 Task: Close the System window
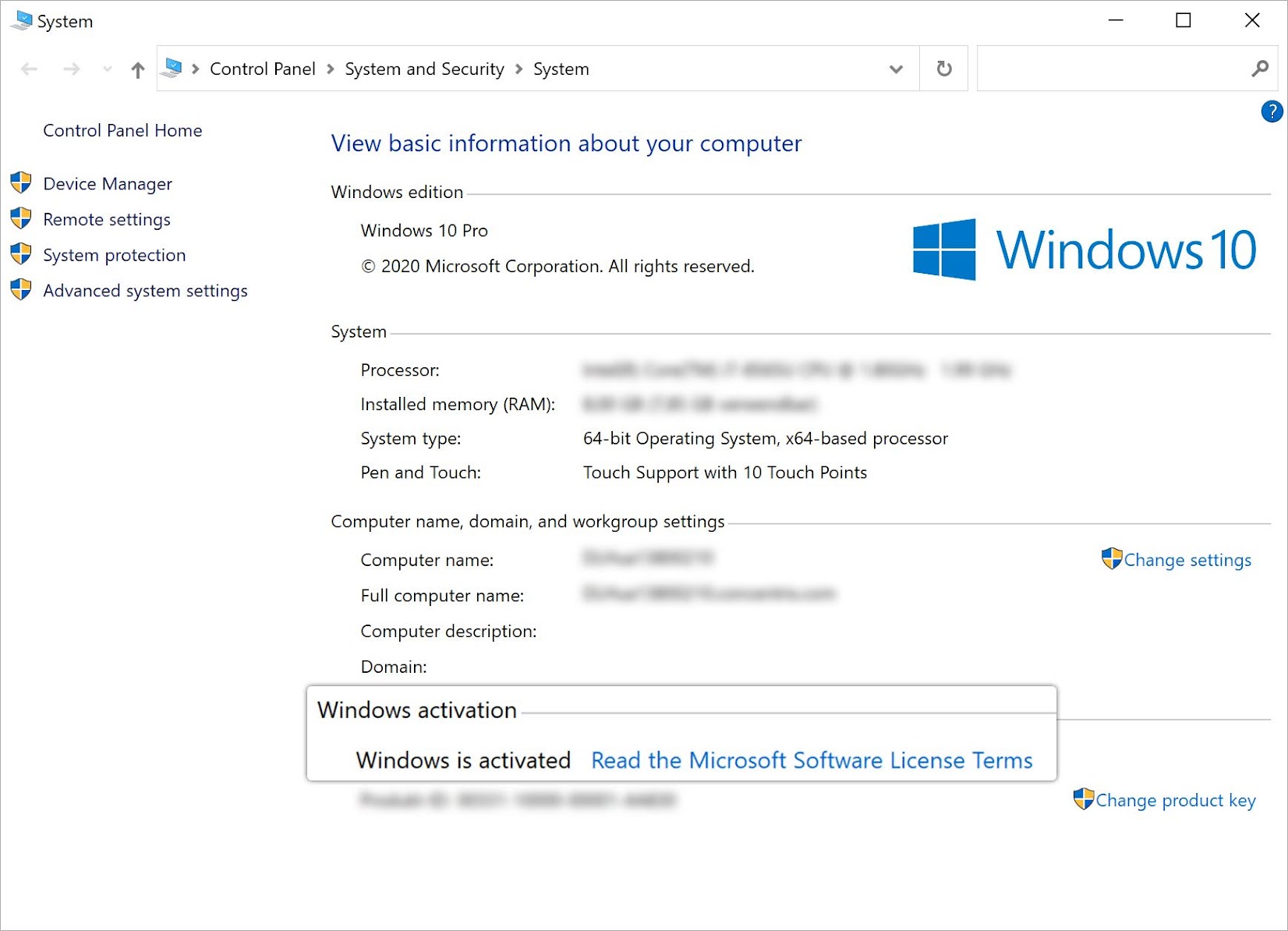point(1252,20)
